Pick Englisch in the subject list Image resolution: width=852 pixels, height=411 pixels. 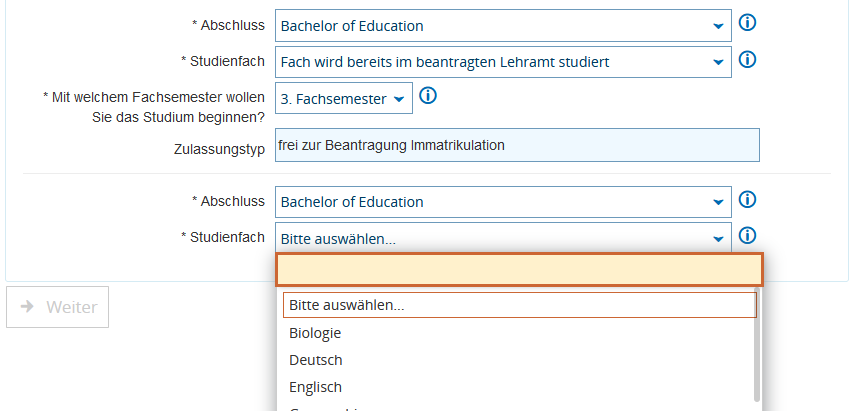coord(316,387)
